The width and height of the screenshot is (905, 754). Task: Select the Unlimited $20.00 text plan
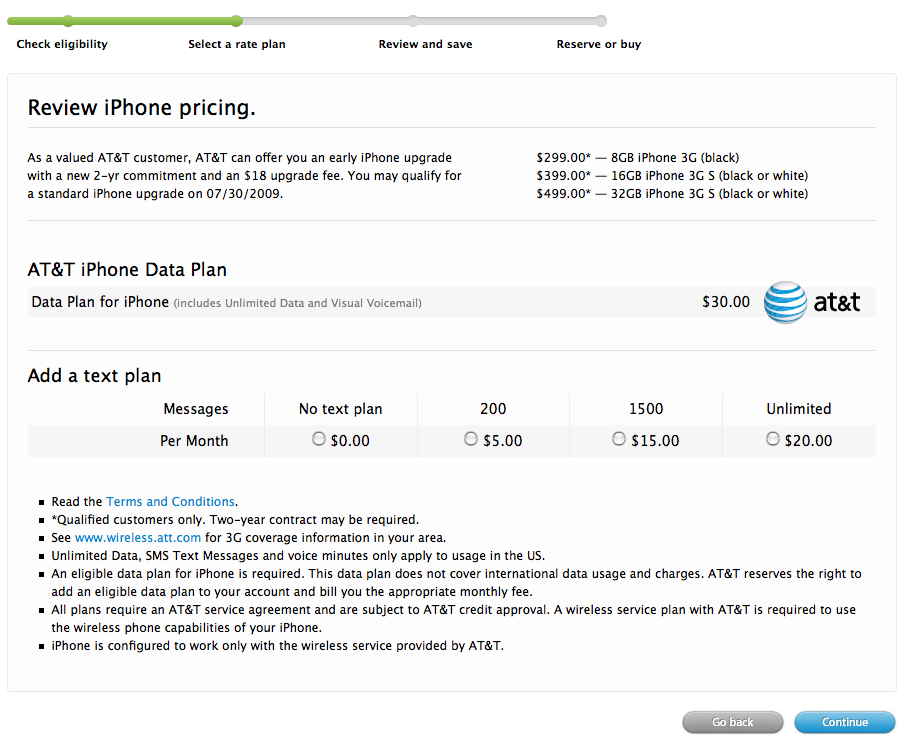[x=773, y=439]
